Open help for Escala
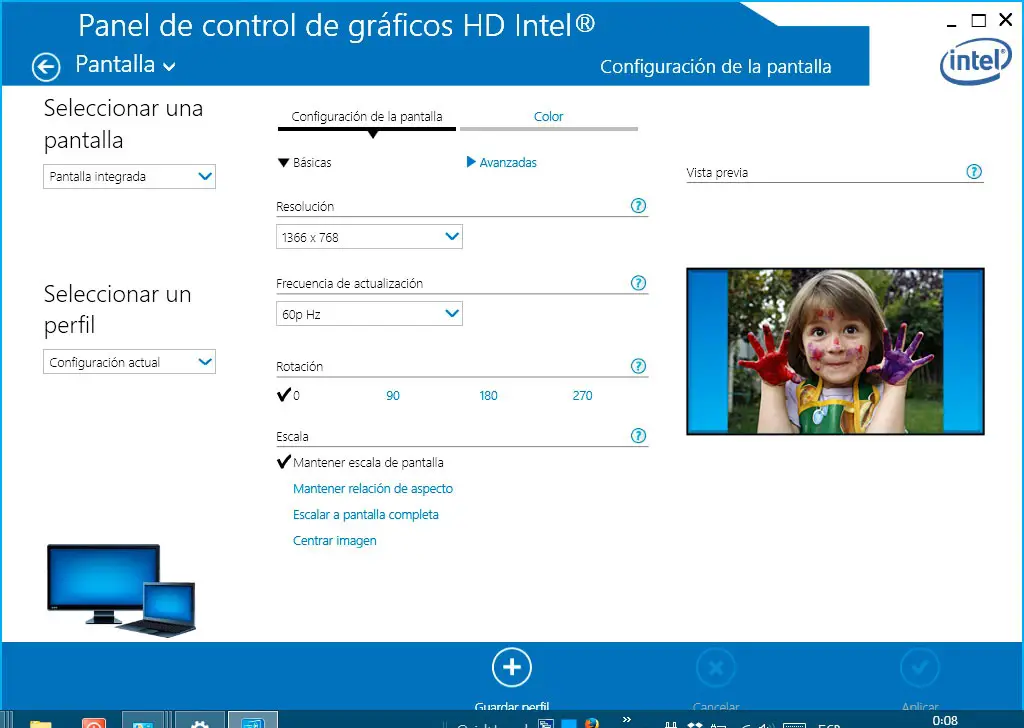The height and width of the screenshot is (728, 1024). pyautogui.click(x=638, y=435)
